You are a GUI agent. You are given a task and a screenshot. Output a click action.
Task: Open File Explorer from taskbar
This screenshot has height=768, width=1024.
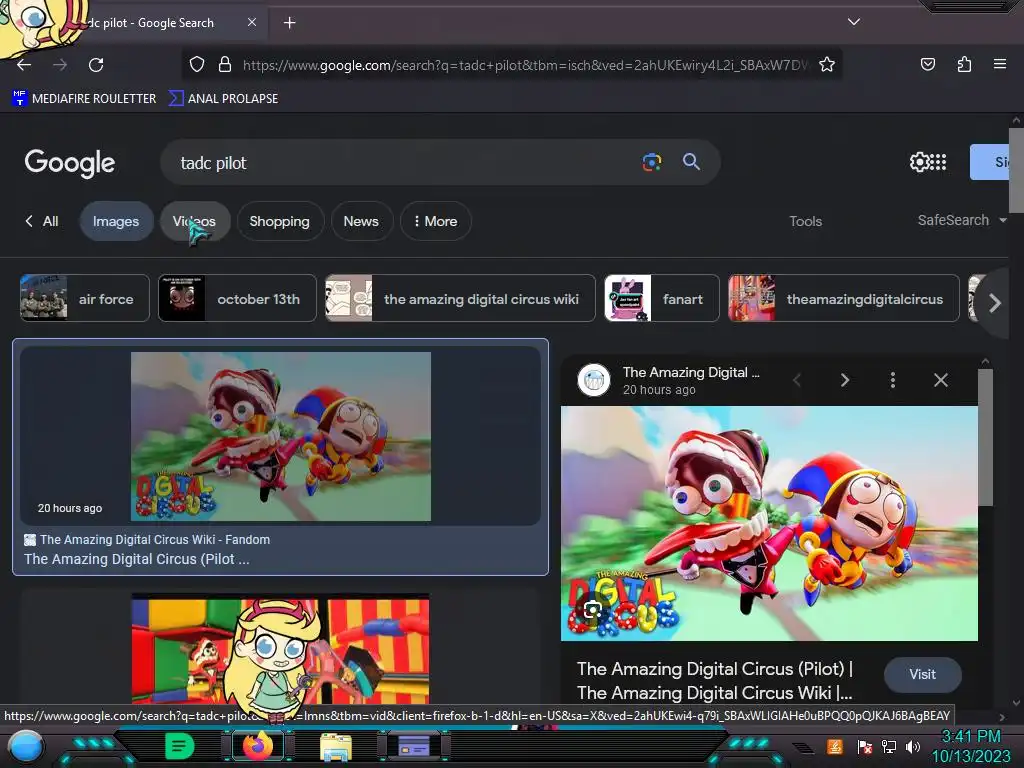[x=336, y=746]
